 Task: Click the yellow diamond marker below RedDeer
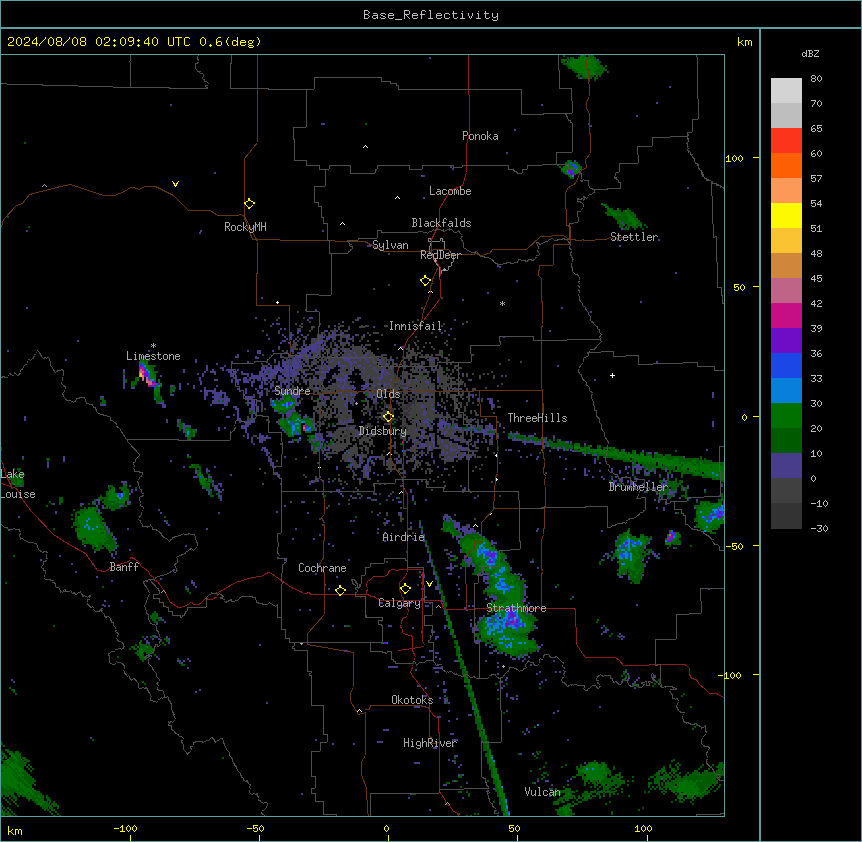point(426,281)
